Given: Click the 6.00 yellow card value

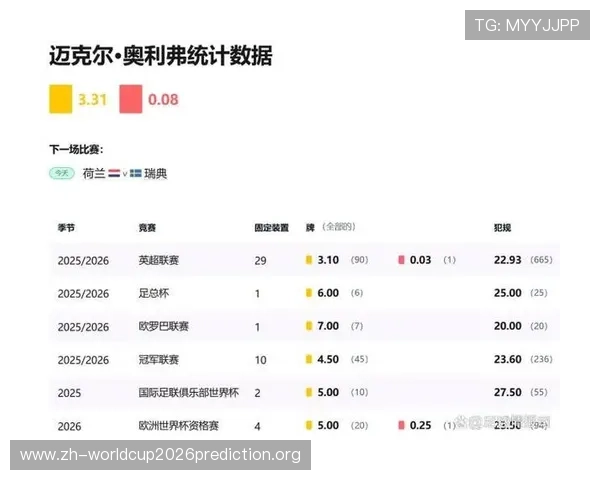Looking at the screenshot, I should pos(328,293).
